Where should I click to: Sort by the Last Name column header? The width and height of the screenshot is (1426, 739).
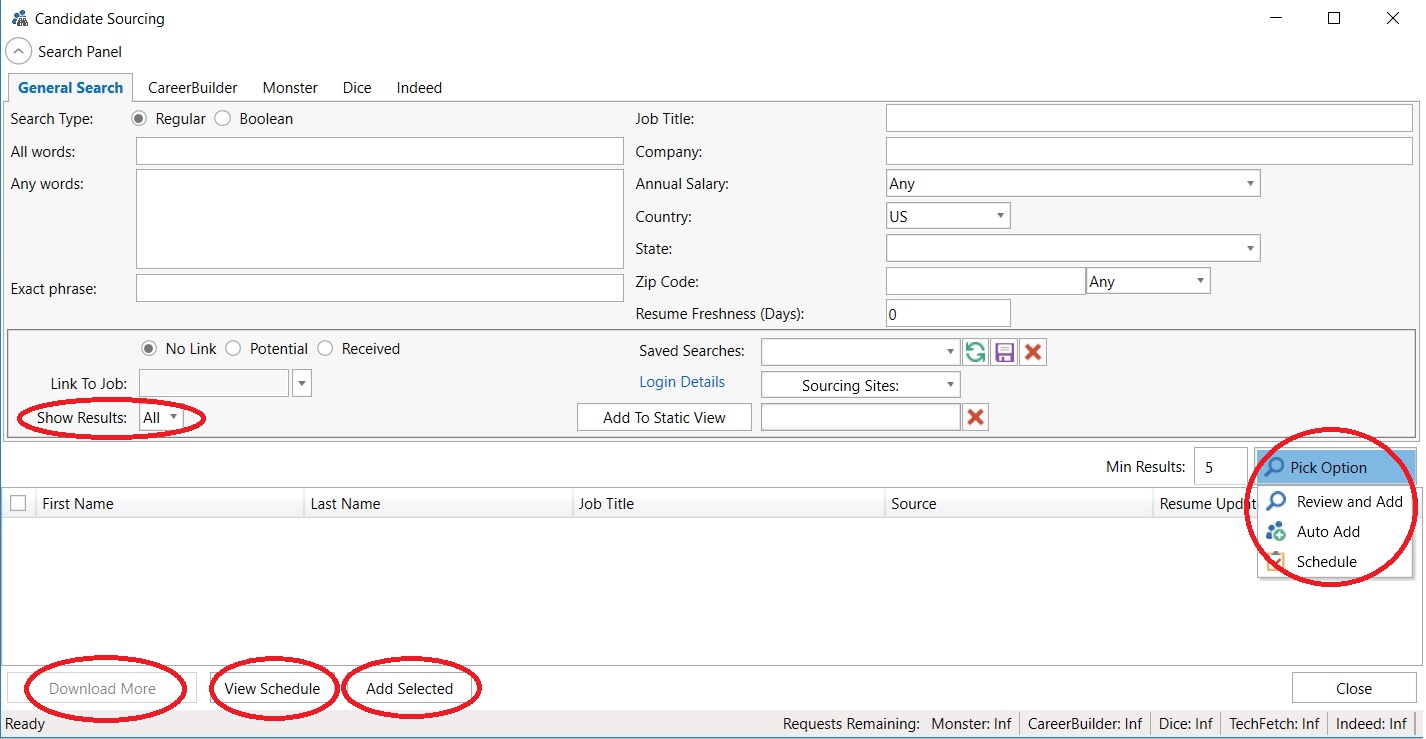click(x=438, y=503)
